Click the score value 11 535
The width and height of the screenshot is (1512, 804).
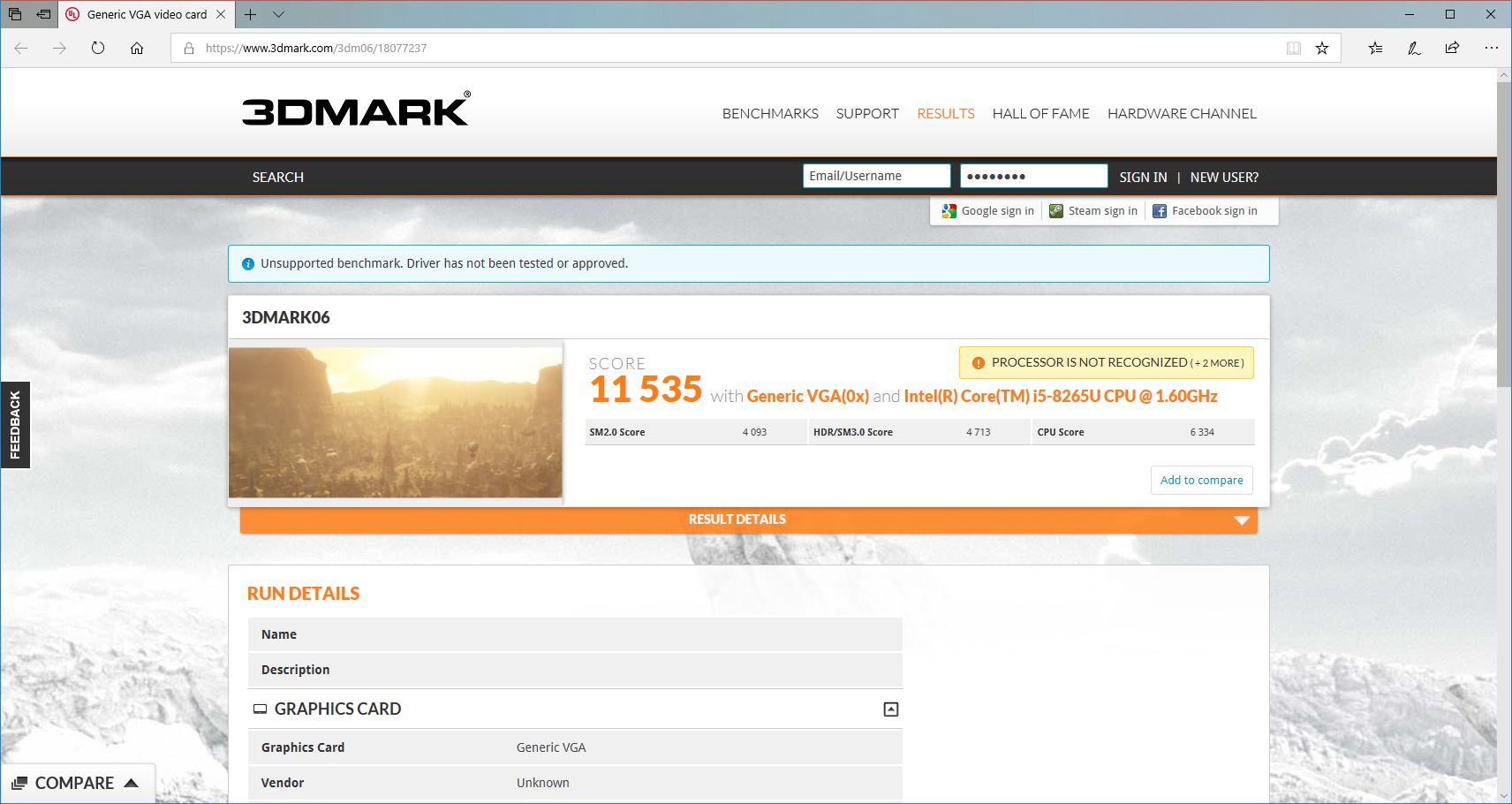tap(646, 390)
